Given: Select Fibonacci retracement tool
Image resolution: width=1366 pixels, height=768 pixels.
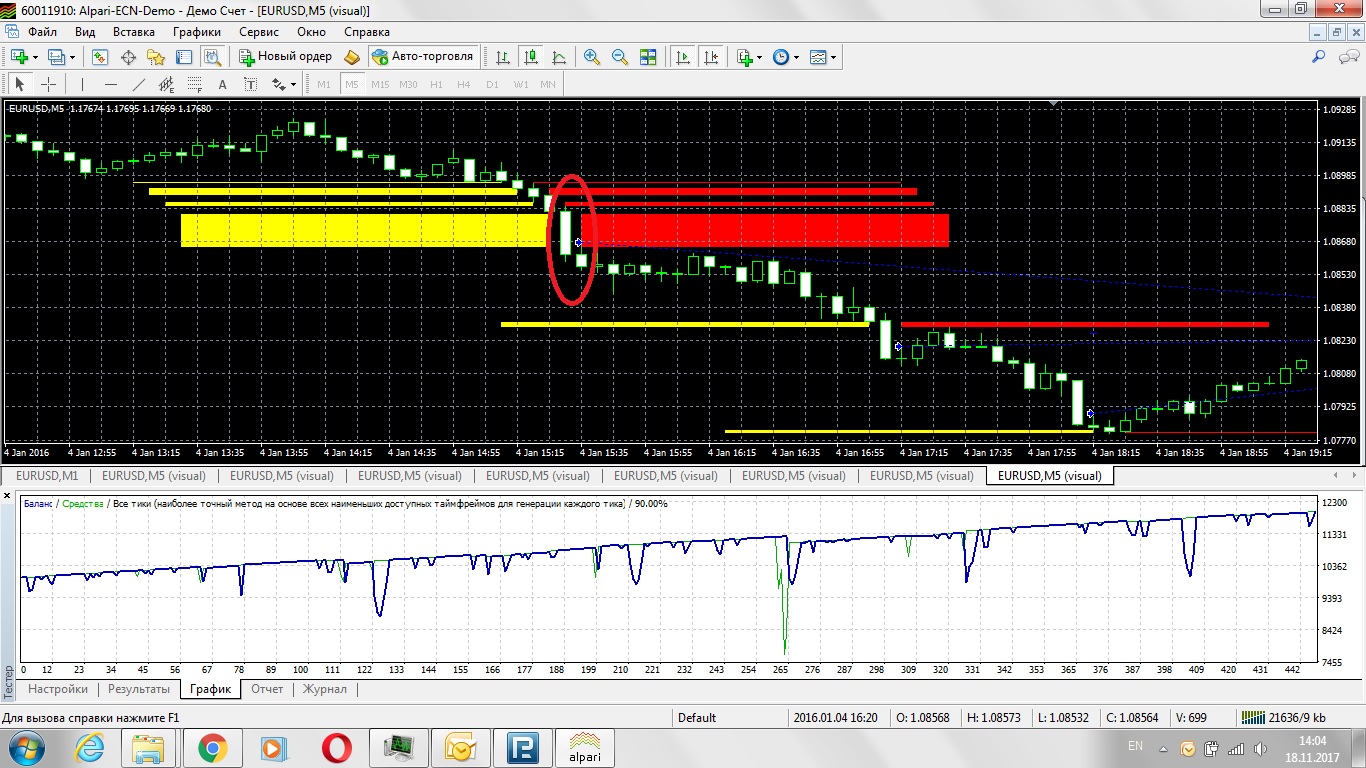Looking at the screenshot, I should [195, 85].
